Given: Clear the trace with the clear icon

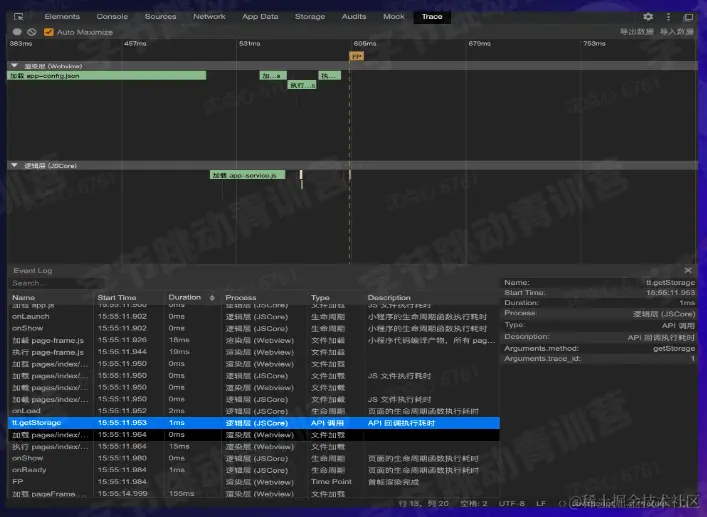Looking at the screenshot, I should (x=32, y=32).
